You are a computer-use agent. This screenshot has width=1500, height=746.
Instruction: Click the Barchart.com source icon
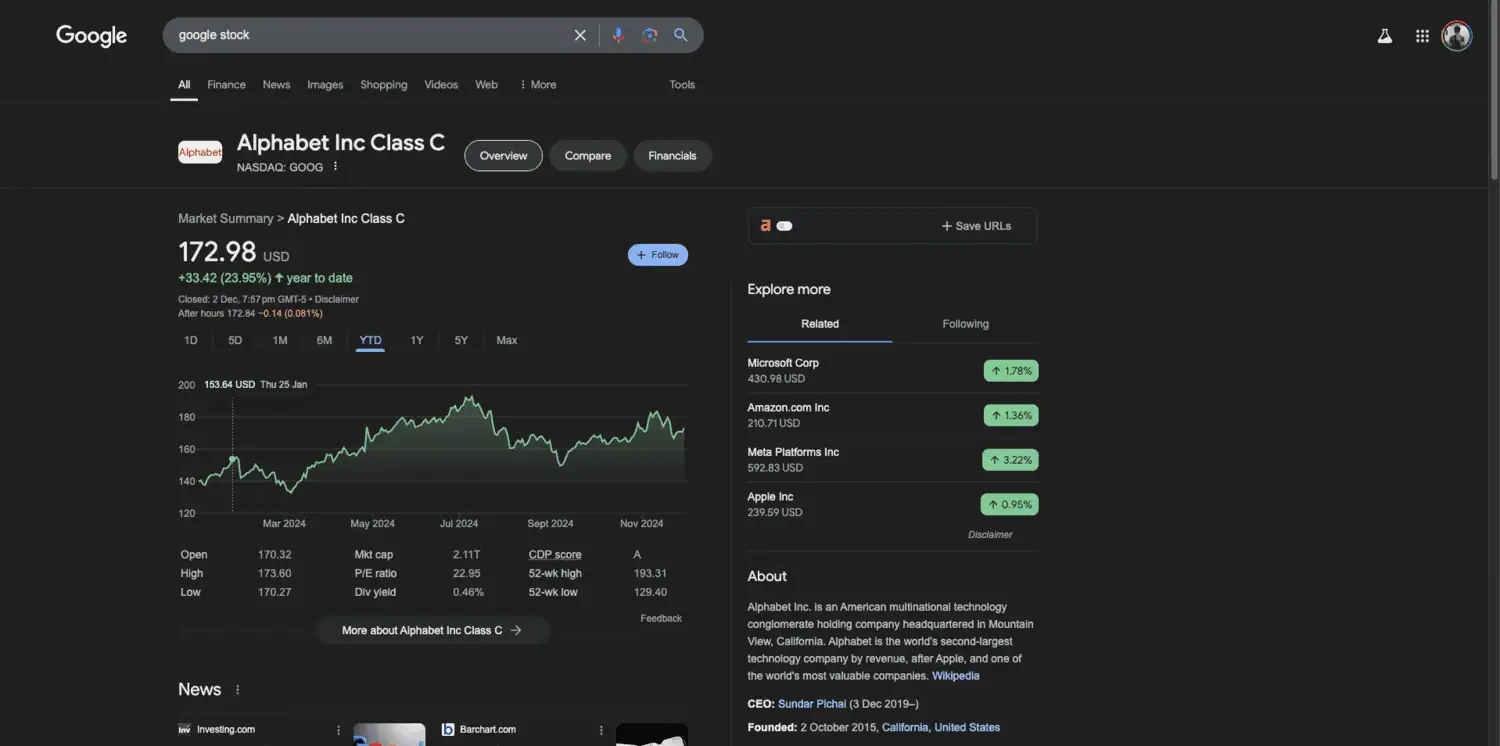(448, 729)
